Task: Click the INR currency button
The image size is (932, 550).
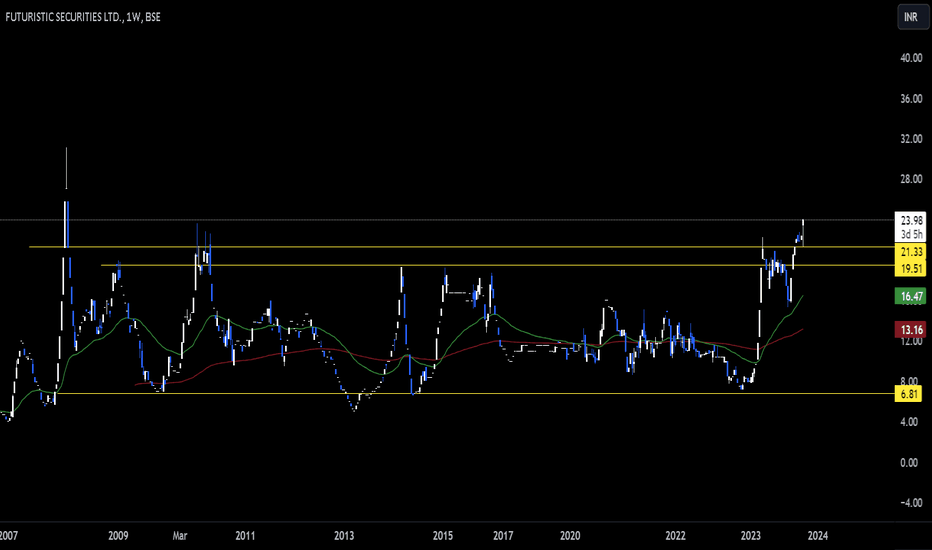Action: (x=911, y=17)
